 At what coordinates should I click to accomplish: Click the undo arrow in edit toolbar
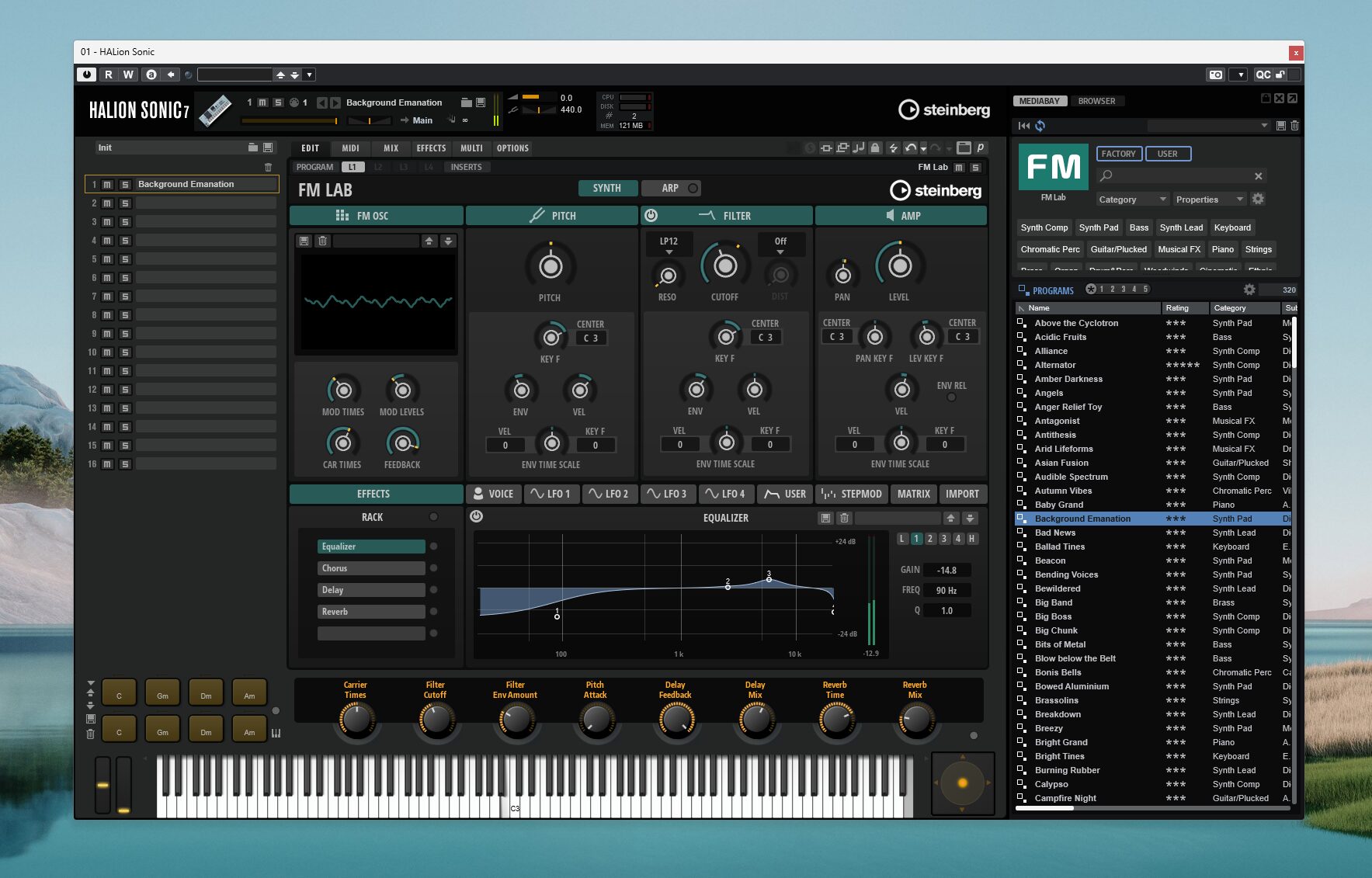click(x=910, y=147)
